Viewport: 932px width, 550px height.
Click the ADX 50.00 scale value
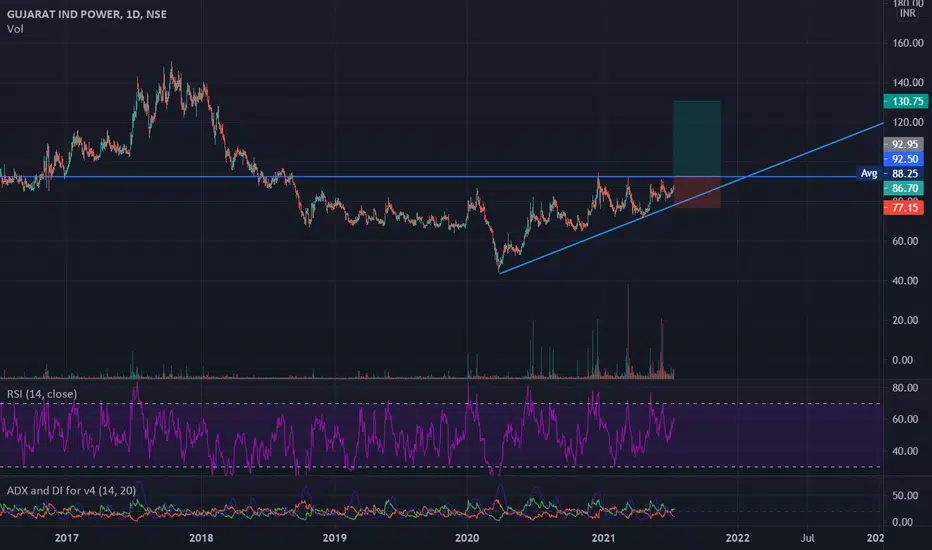click(x=905, y=496)
